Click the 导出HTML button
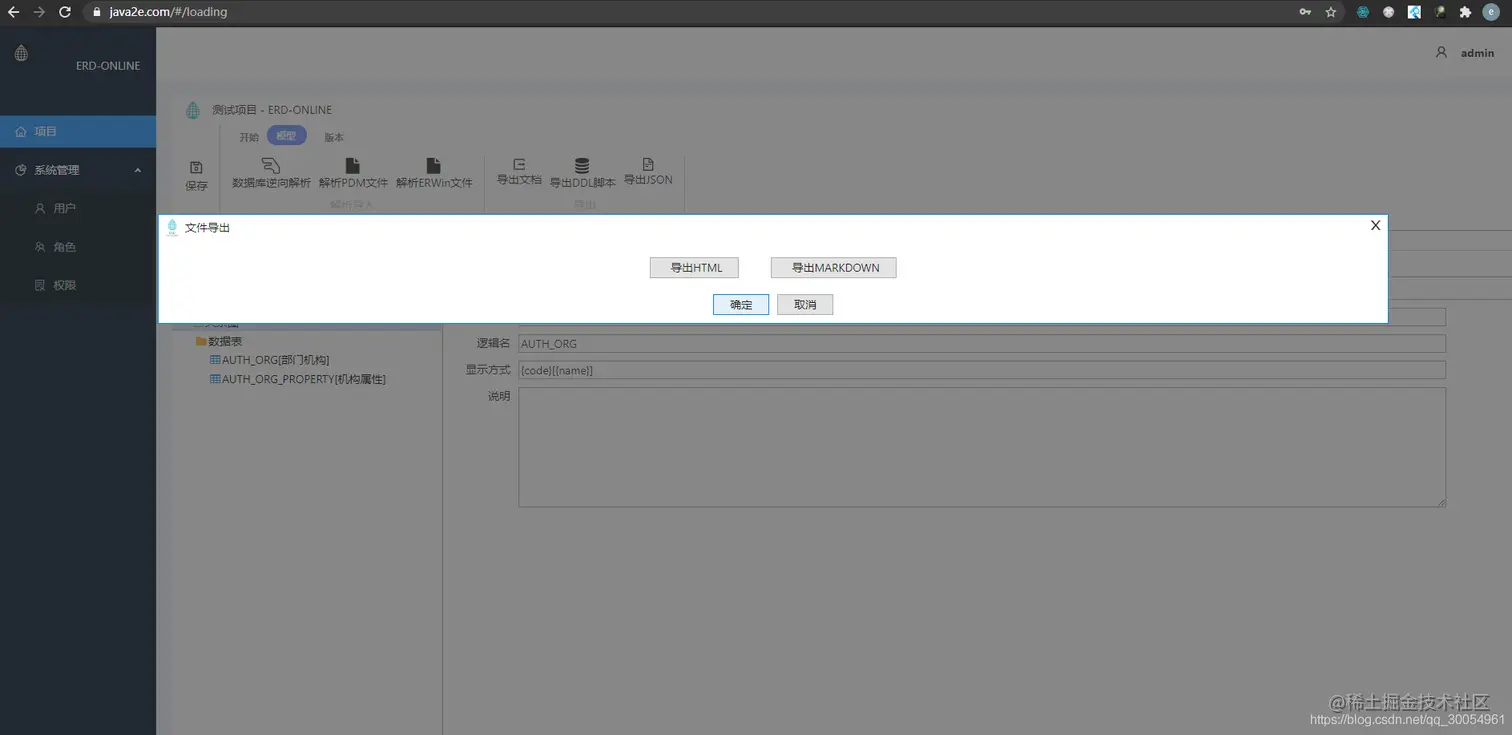The image size is (1512, 735). (696, 268)
